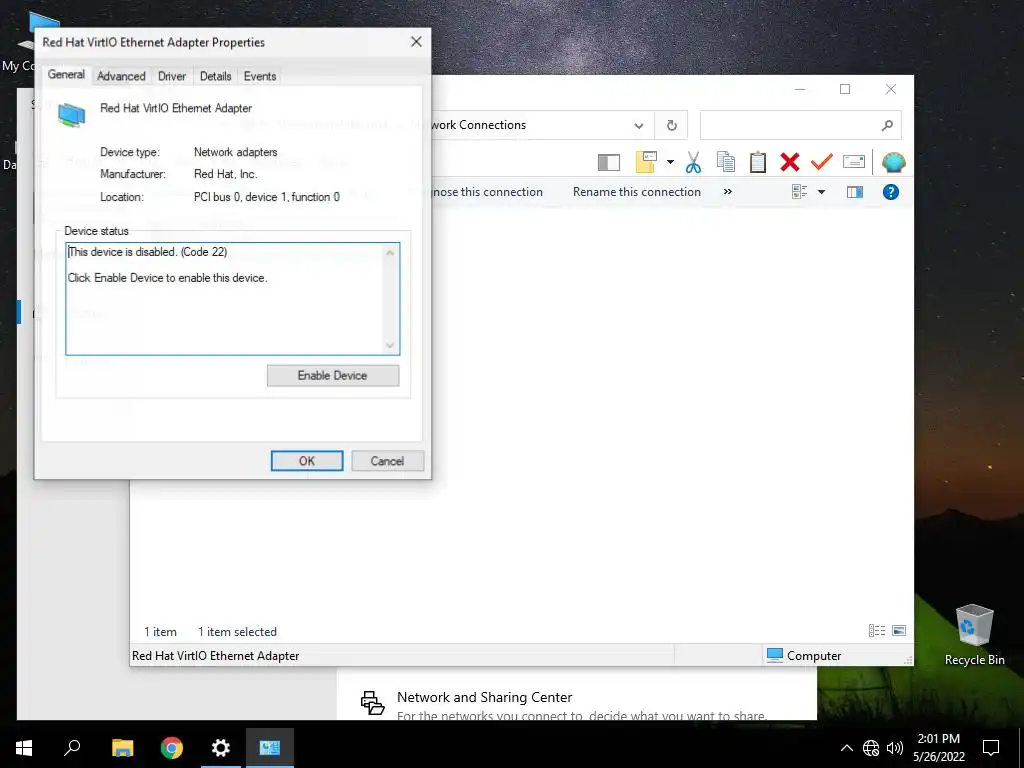The image size is (1024, 768).
Task: Click the '1 item selected' status text
Action: pyautogui.click(x=237, y=632)
